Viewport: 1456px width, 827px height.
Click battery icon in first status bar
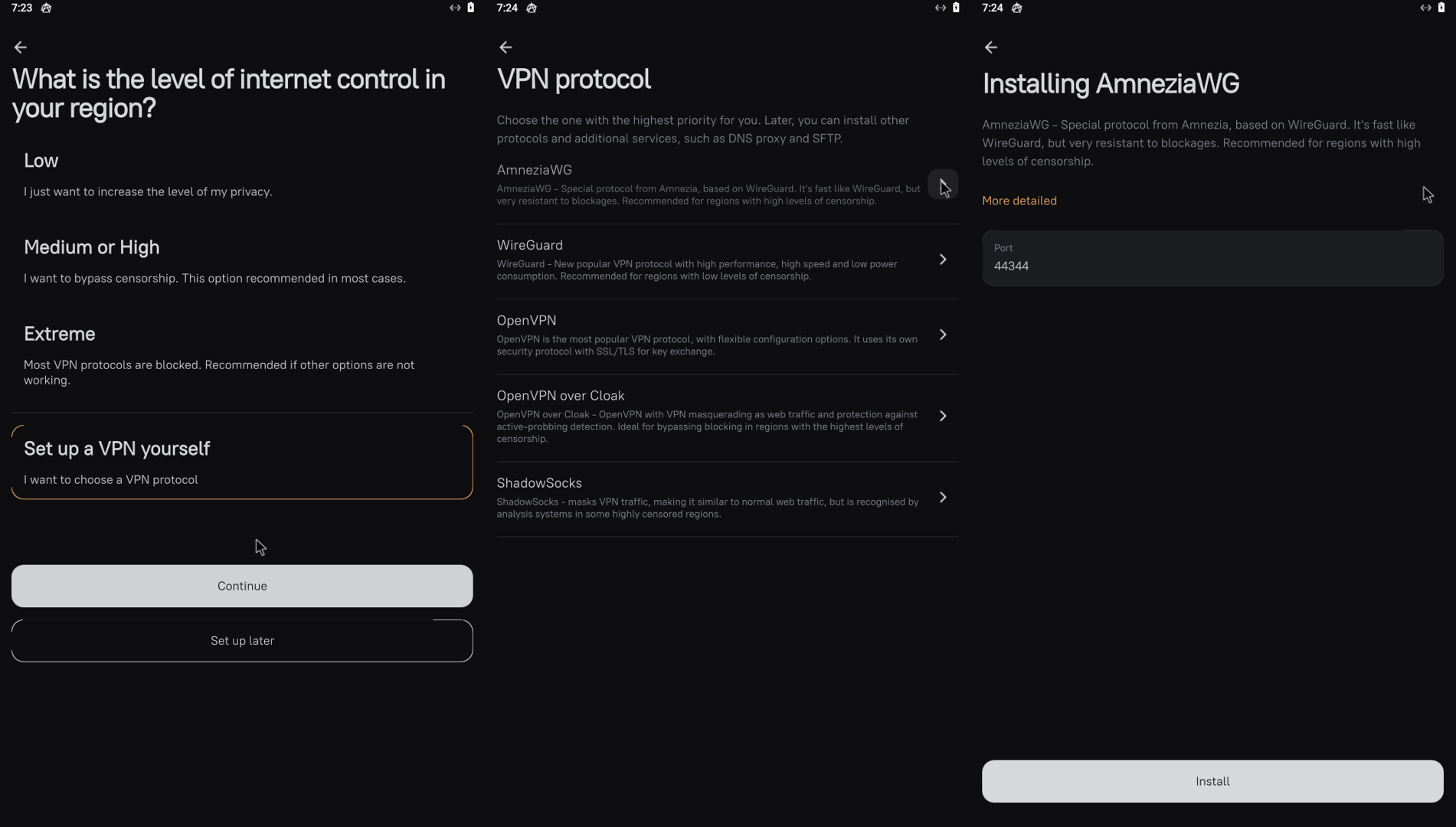pos(470,8)
